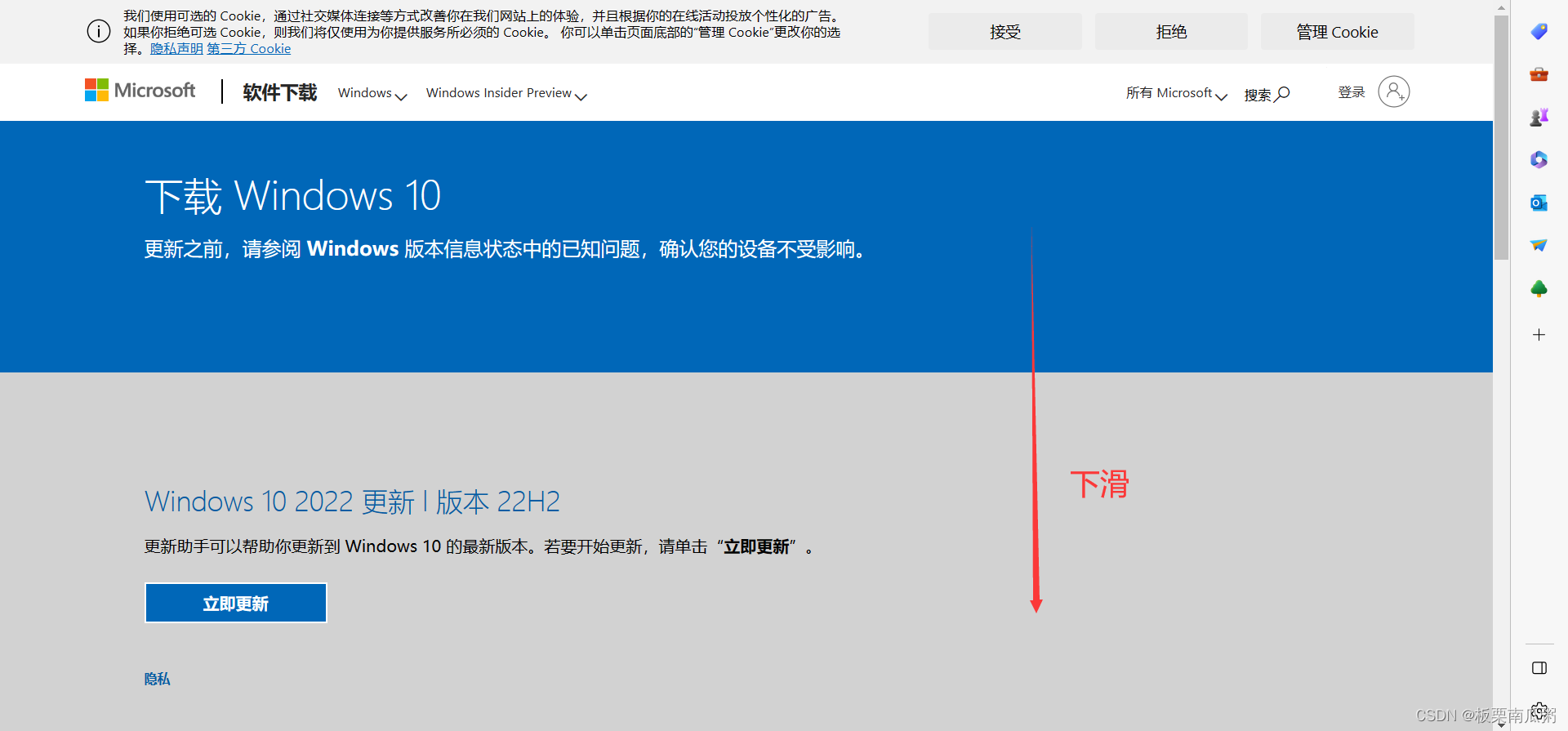Click the scrollbar up arrow
The image size is (1568, 731).
pyautogui.click(x=1501, y=7)
